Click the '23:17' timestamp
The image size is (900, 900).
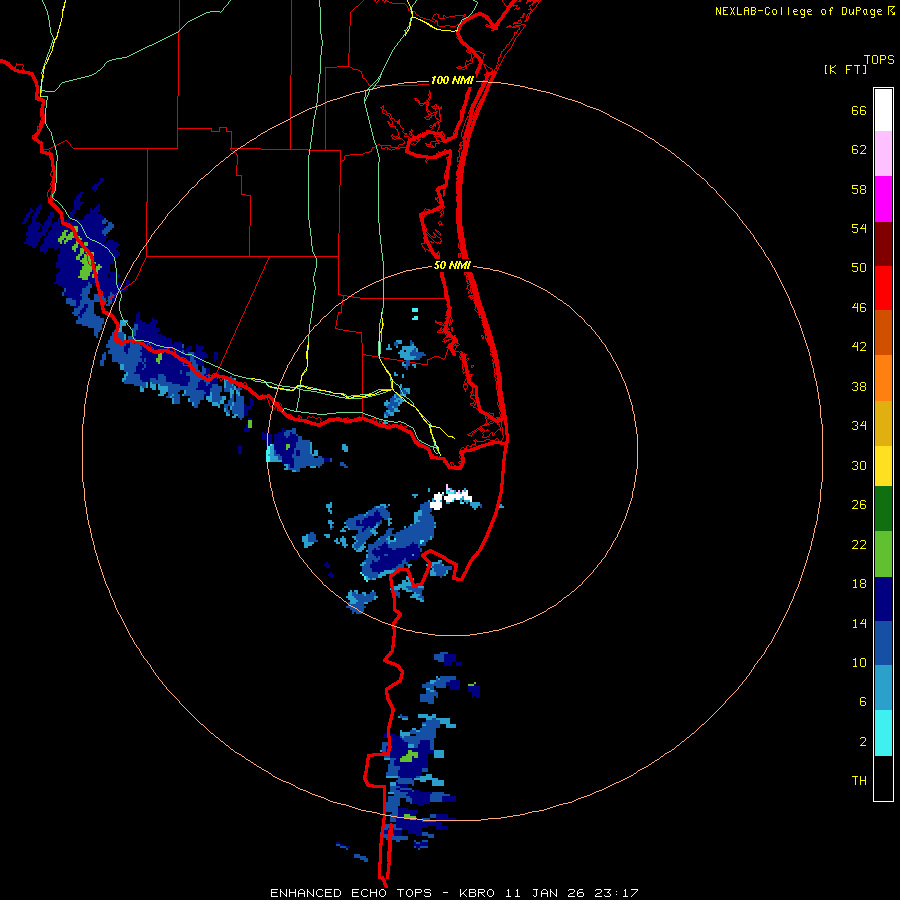[x=615, y=893]
